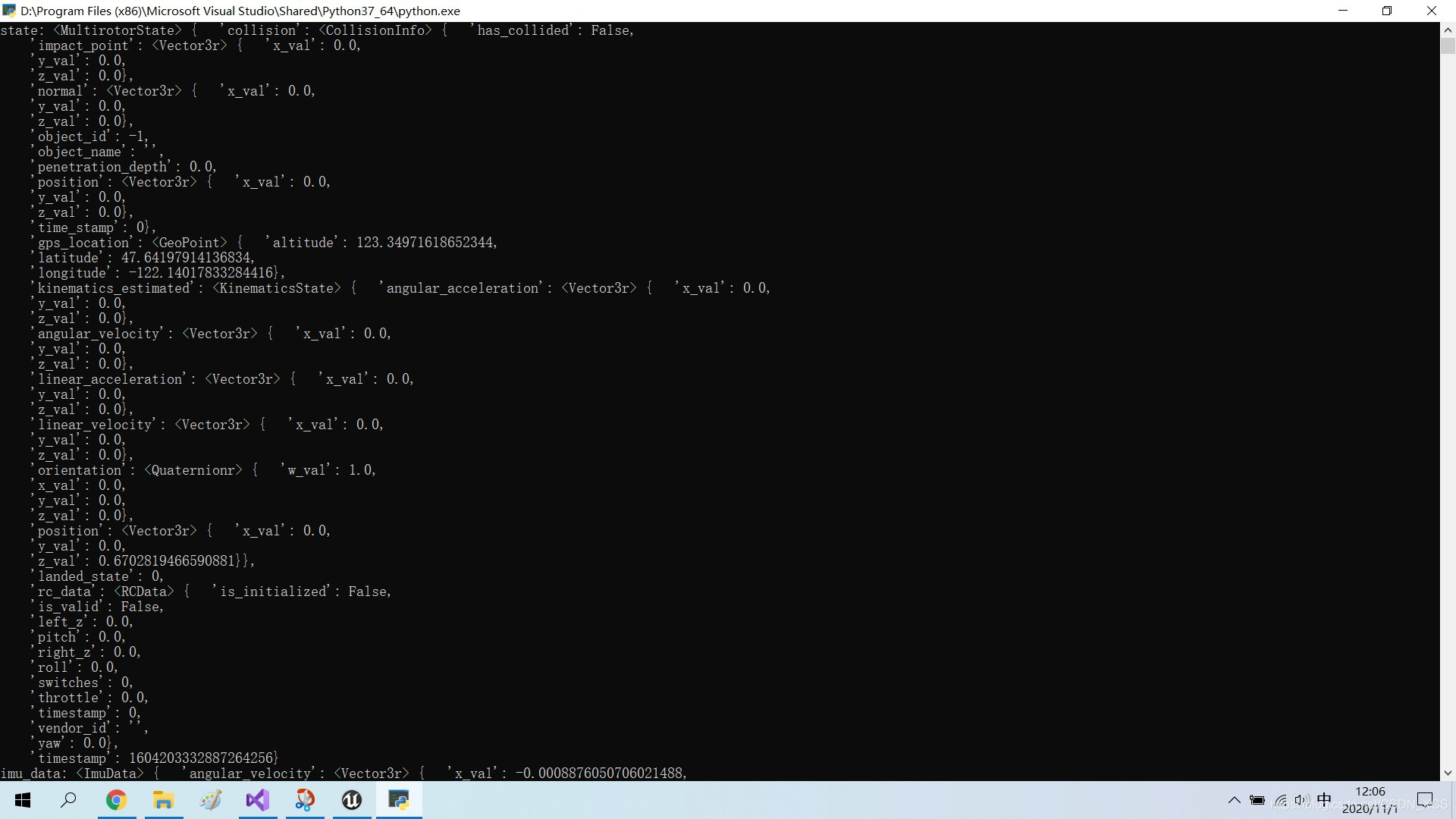Switch to Visual Studio in taskbar

(x=258, y=800)
